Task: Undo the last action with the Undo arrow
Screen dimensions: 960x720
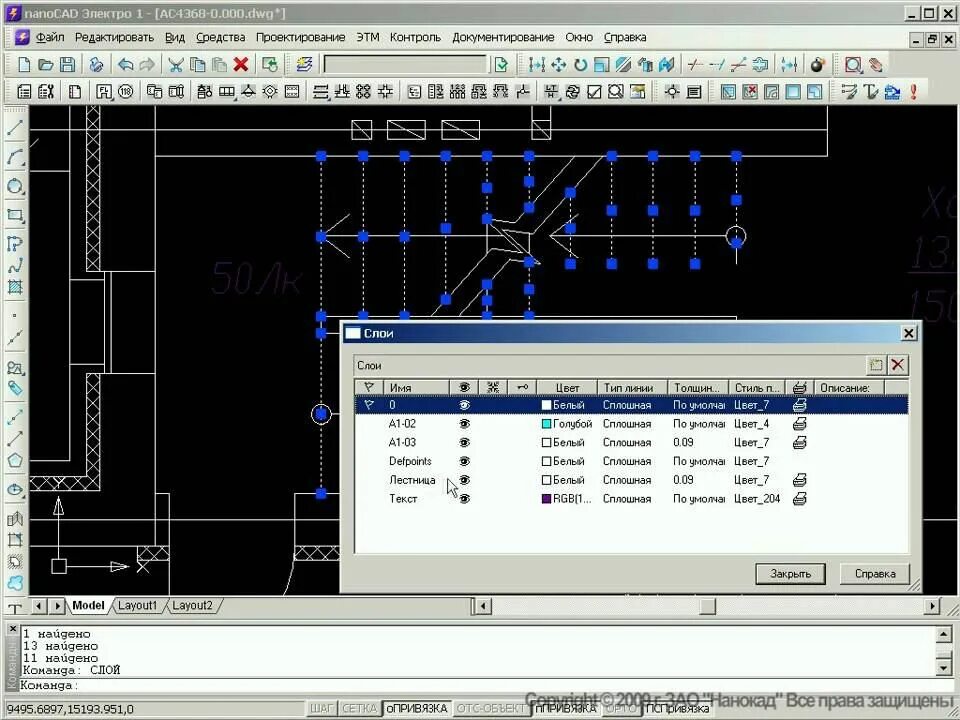Action: point(125,64)
